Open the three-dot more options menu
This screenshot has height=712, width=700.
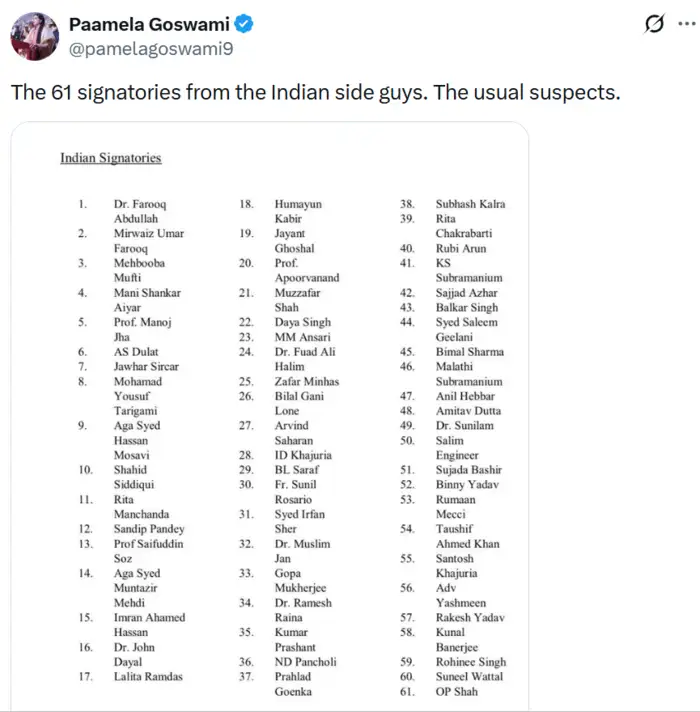click(x=687, y=24)
